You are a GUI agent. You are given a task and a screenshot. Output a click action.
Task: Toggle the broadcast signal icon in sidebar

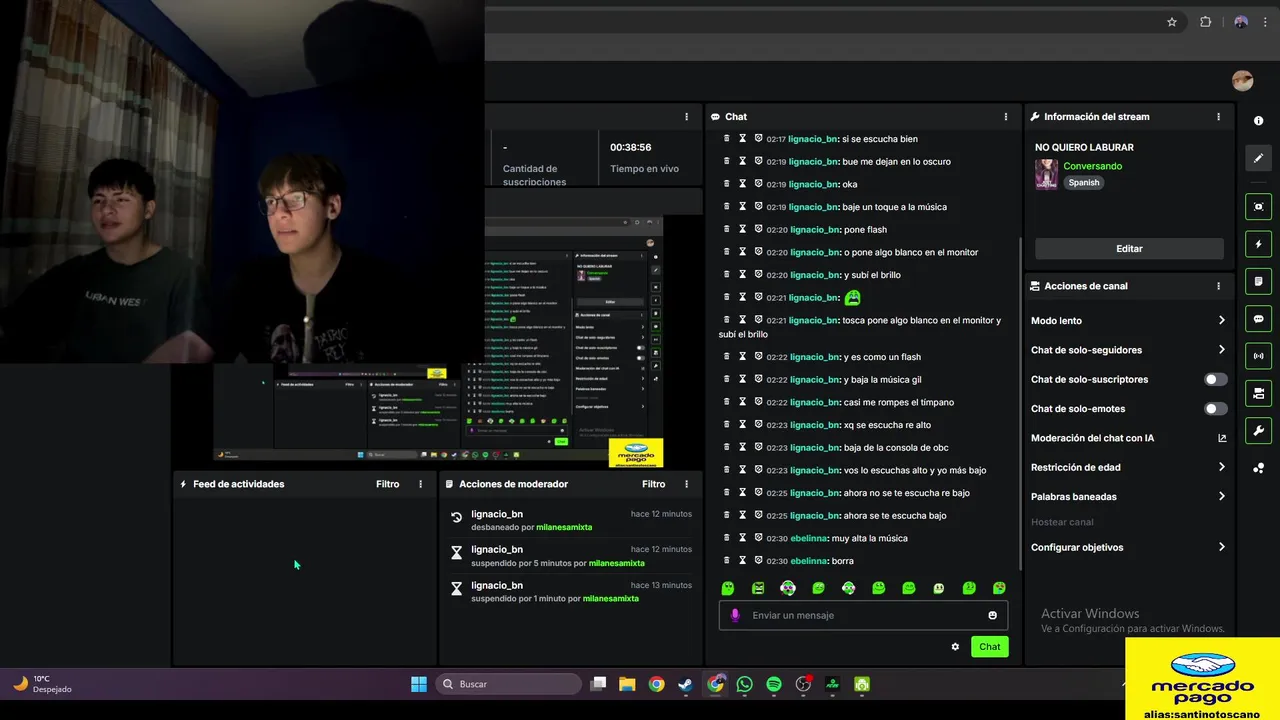click(x=1258, y=356)
